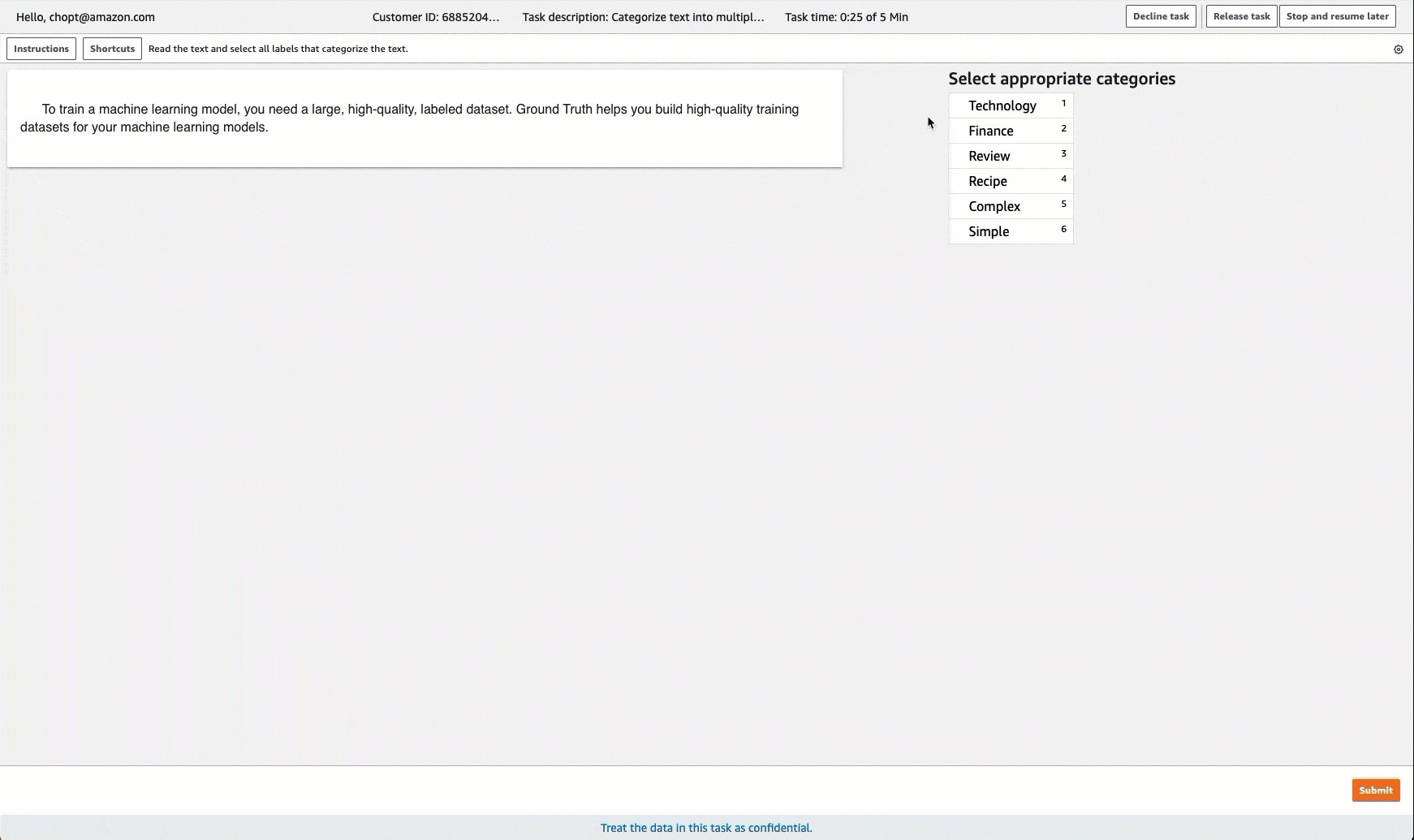
Task: Click the chopt@amazon.com greeting
Action: (x=85, y=16)
